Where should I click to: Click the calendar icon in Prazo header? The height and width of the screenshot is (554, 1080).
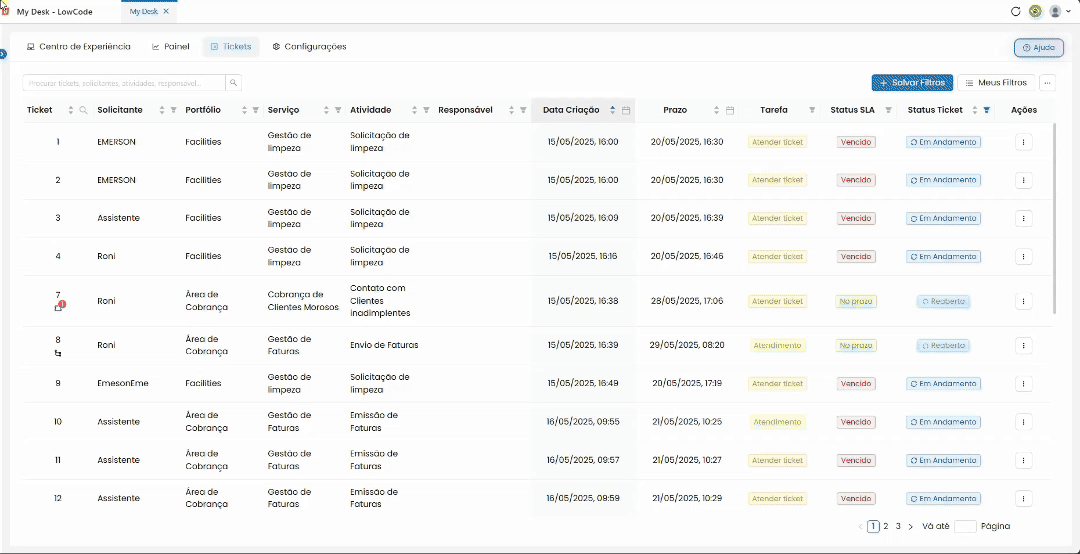pos(730,110)
